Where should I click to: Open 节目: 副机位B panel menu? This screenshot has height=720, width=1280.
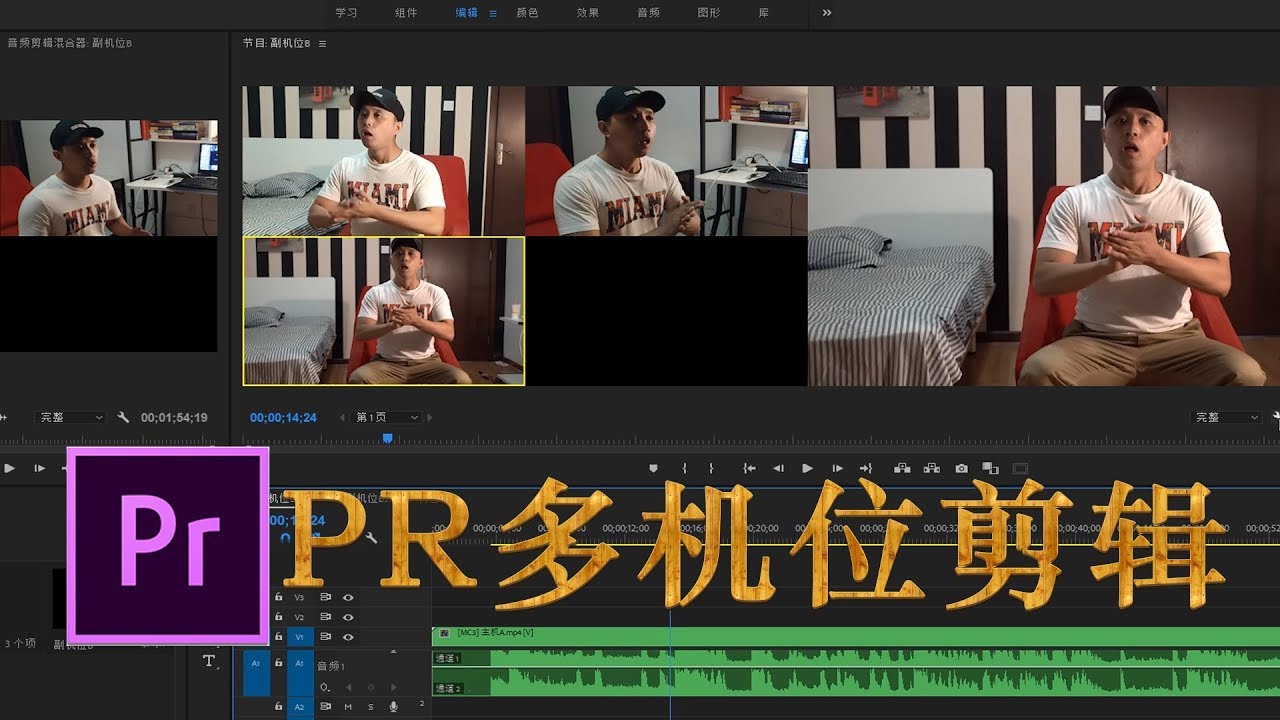pos(322,44)
